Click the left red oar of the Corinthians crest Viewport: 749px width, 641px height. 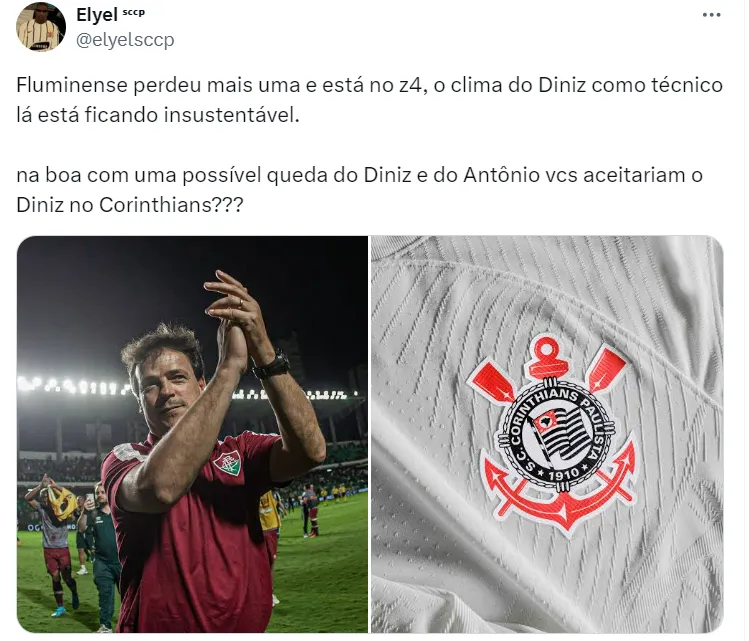point(491,383)
